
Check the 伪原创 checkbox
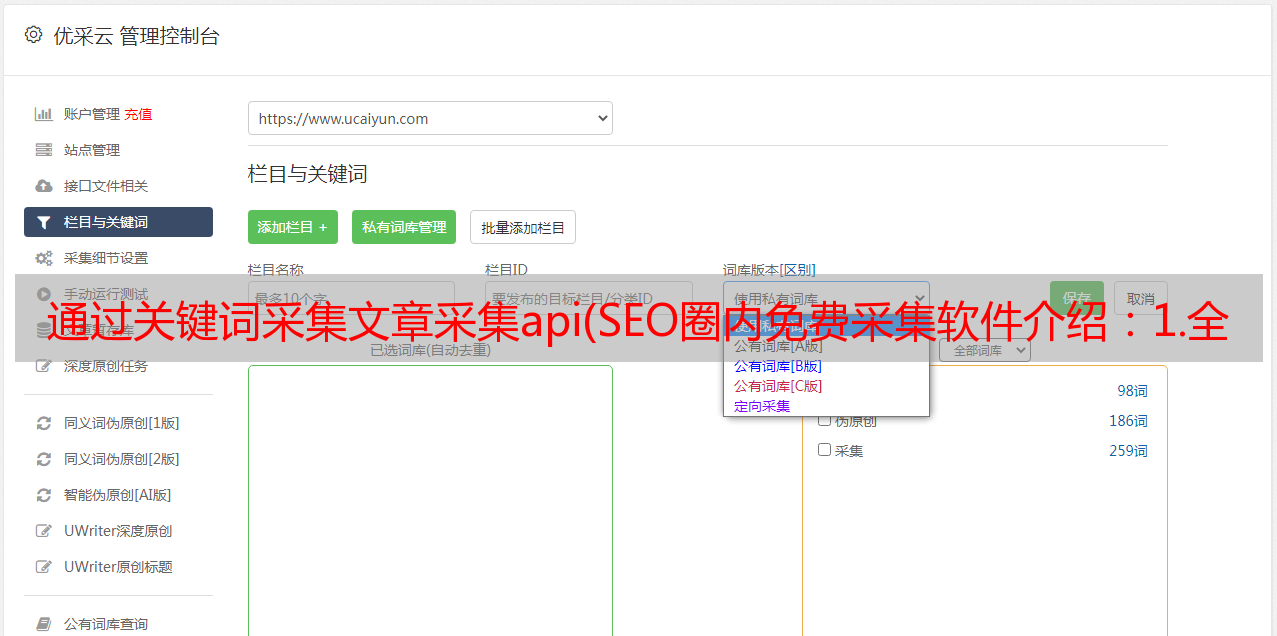click(825, 420)
